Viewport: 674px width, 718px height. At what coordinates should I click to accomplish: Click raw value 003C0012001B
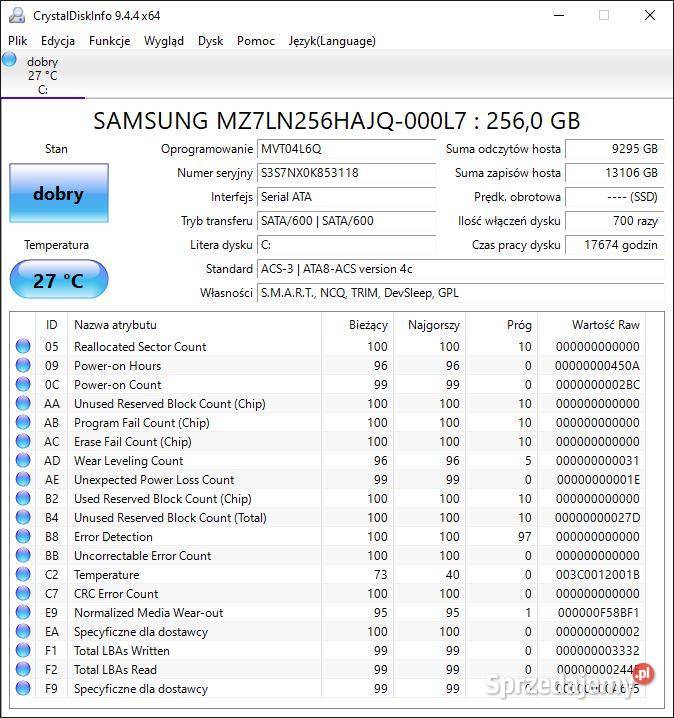597,575
